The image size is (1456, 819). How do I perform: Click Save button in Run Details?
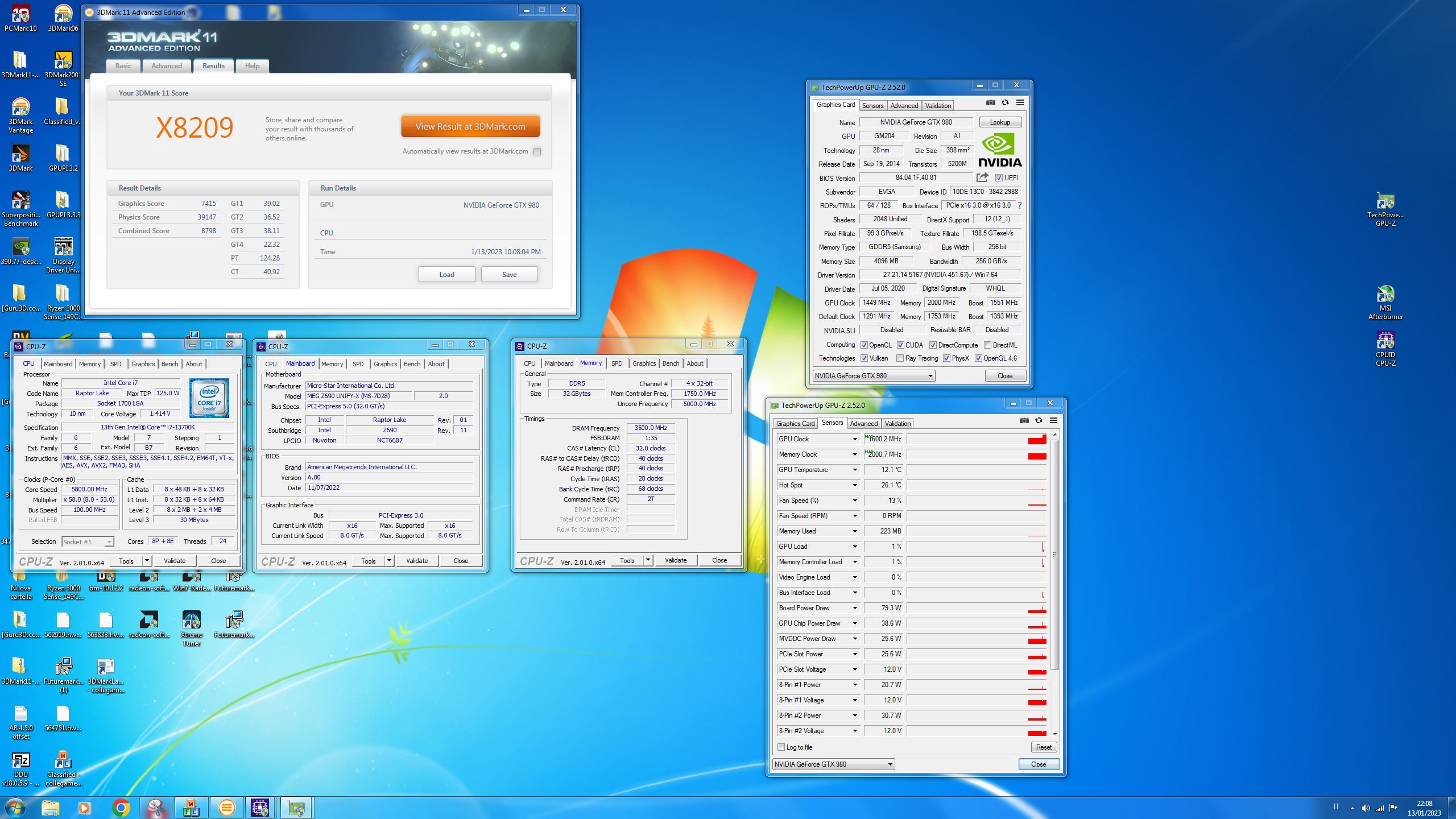click(x=510, y=275)
